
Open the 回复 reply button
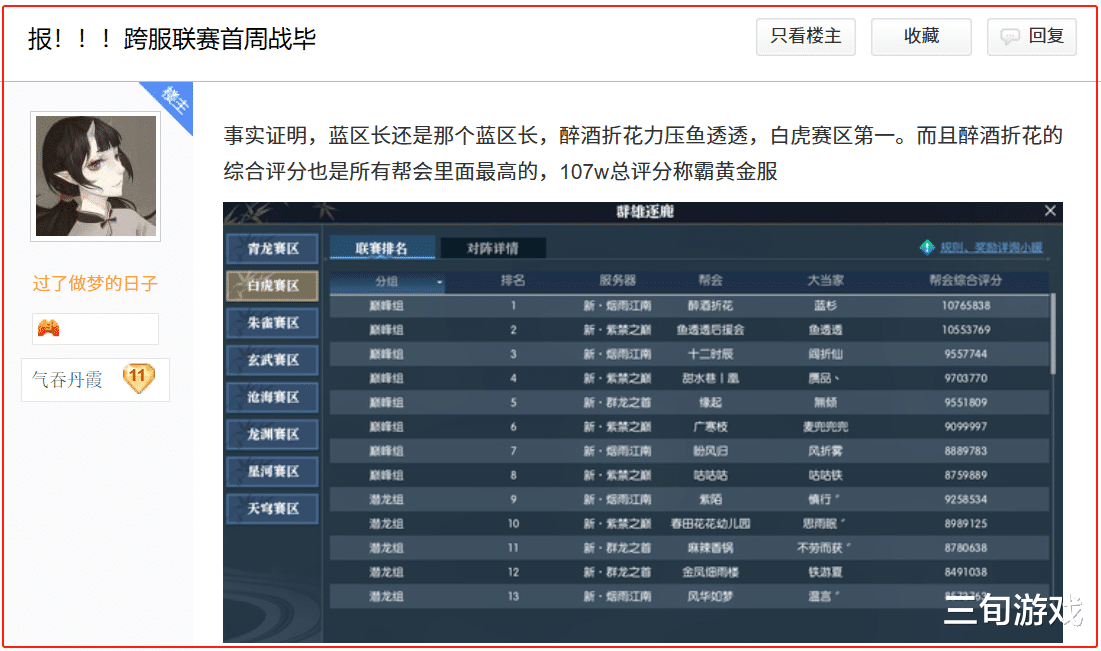coord(1031,37)
